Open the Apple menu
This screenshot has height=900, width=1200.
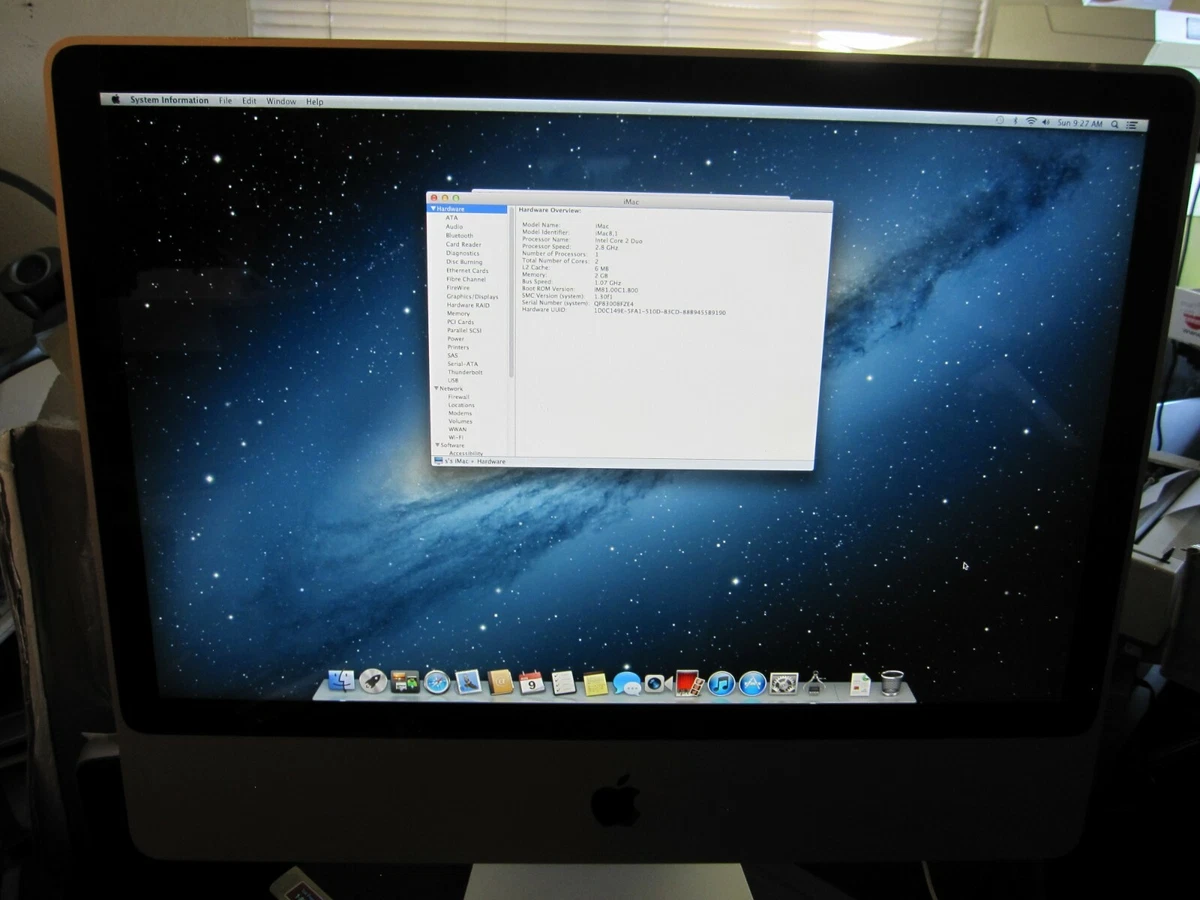click(115, 100)
